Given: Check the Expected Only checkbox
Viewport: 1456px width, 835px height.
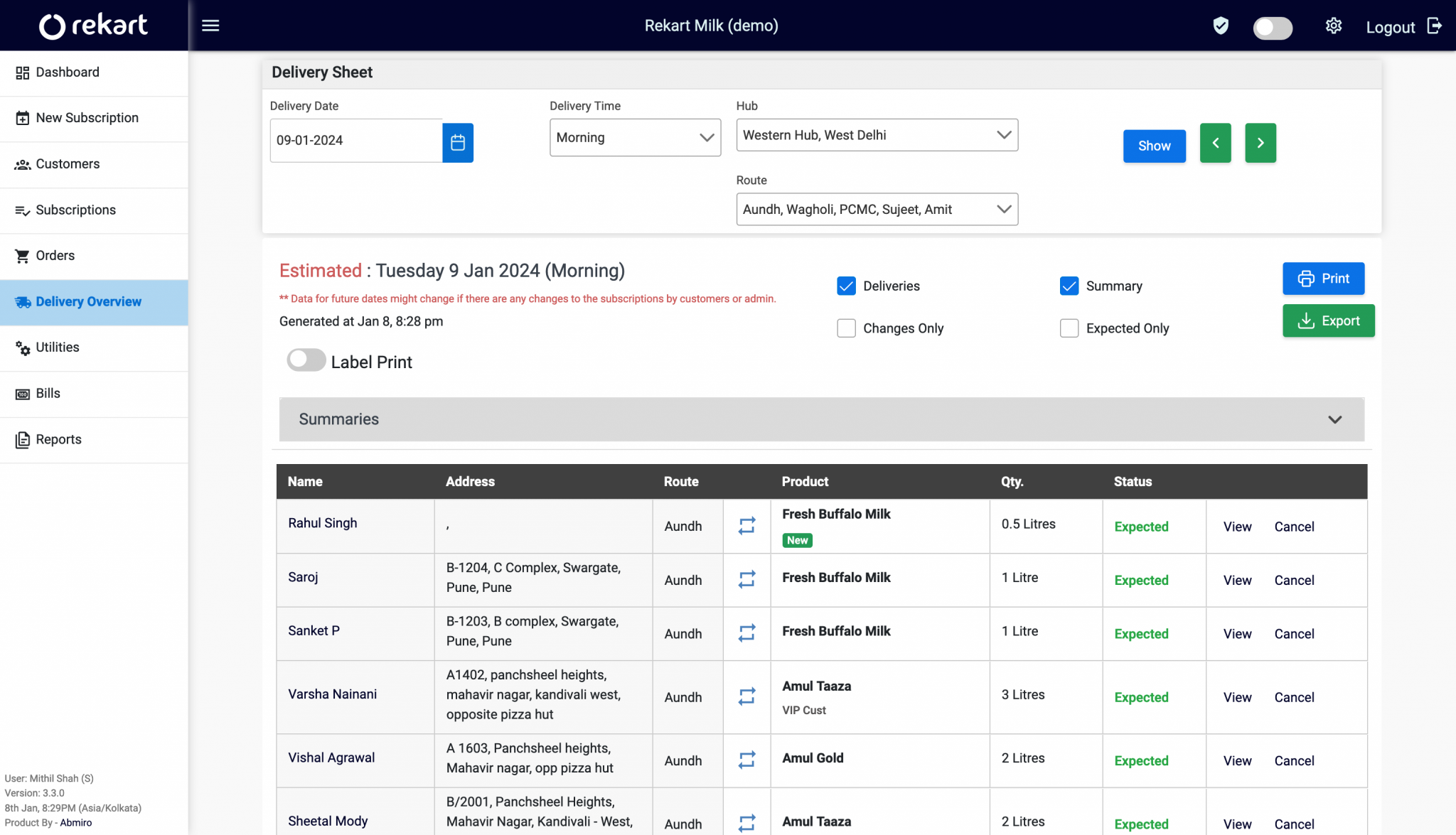Looking at the screenshot, I should tap(1069, 328).
